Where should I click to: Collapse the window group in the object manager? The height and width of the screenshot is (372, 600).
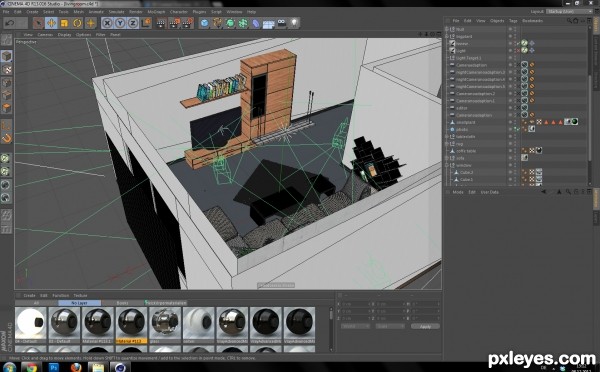[x=447, y=165]
